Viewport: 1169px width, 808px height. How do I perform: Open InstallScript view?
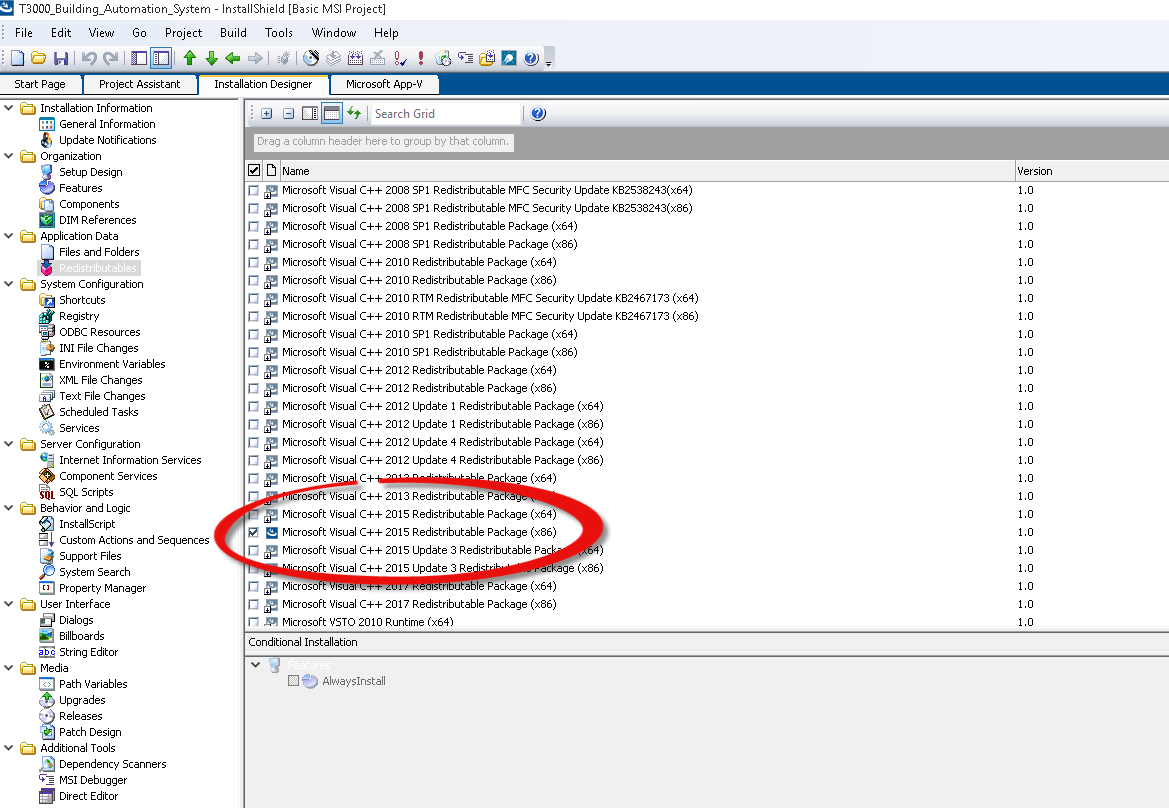[x=87, y=524]
